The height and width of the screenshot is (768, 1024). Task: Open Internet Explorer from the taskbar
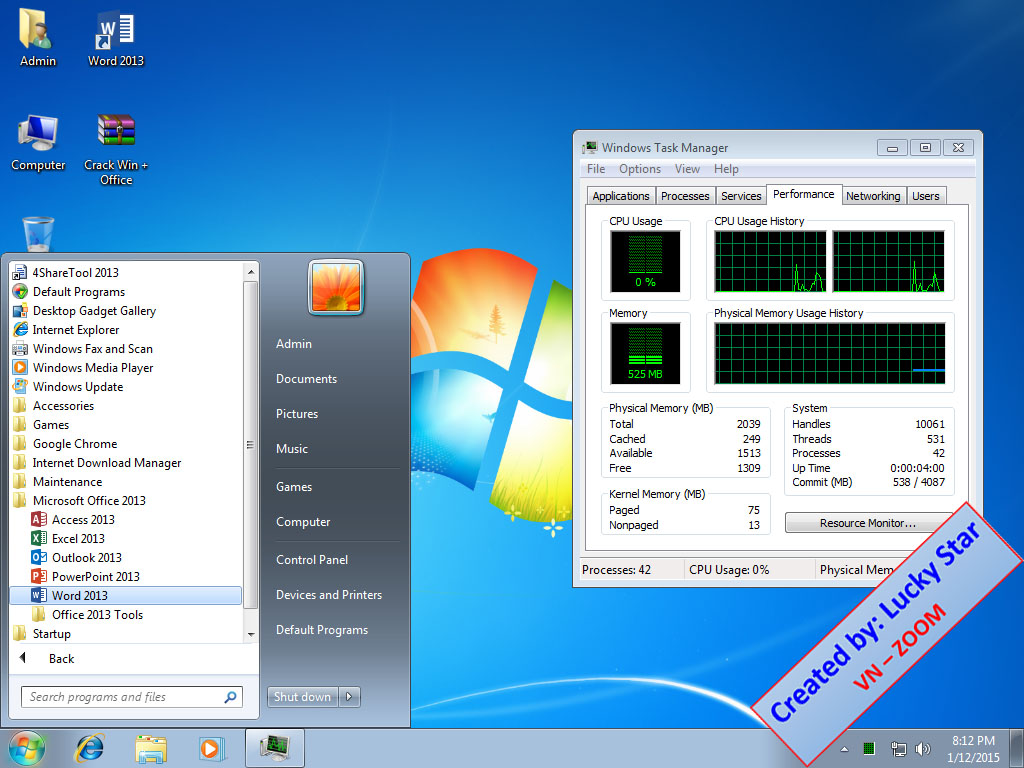(89, 748)
